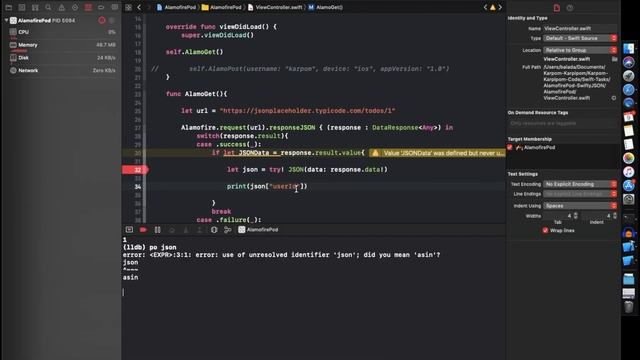Open Safari from the Dock
Image resolution: width=640 pixels, height=360 pixels.
tap(629, 90)
